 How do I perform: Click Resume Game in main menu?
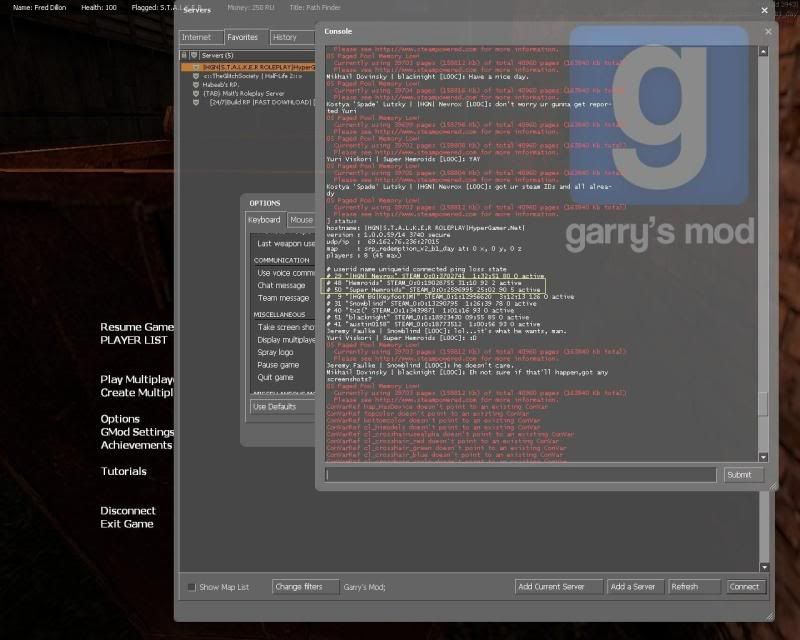click(137, 327)
